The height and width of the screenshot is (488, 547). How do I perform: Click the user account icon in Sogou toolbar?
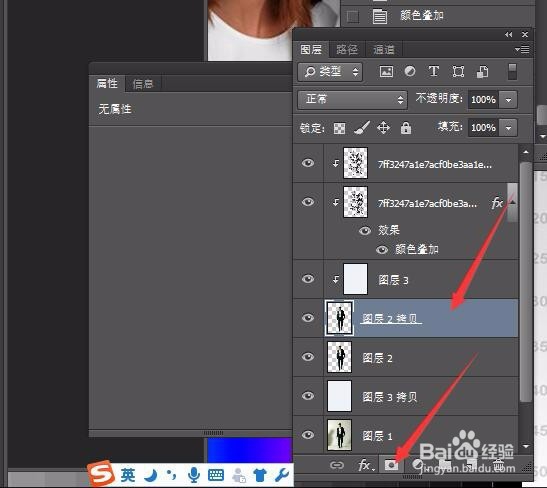239,475
